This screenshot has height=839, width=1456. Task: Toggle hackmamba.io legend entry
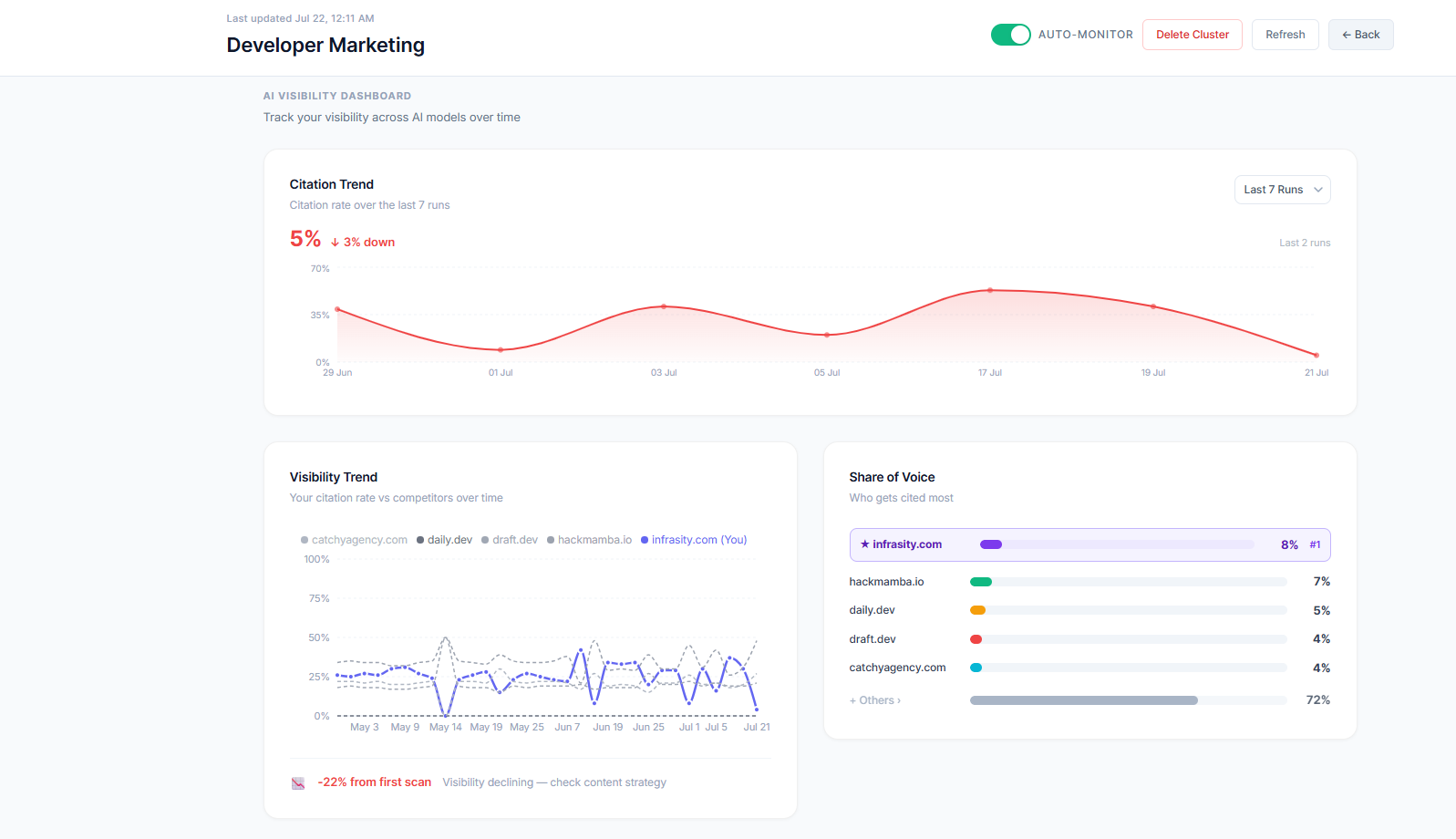click(589, 540)
